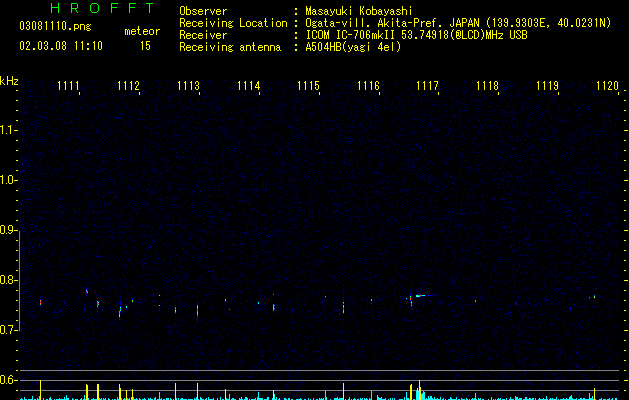Click the 1116 time axis marker
The width and height of the screenshot is (629, 400).
368,86
